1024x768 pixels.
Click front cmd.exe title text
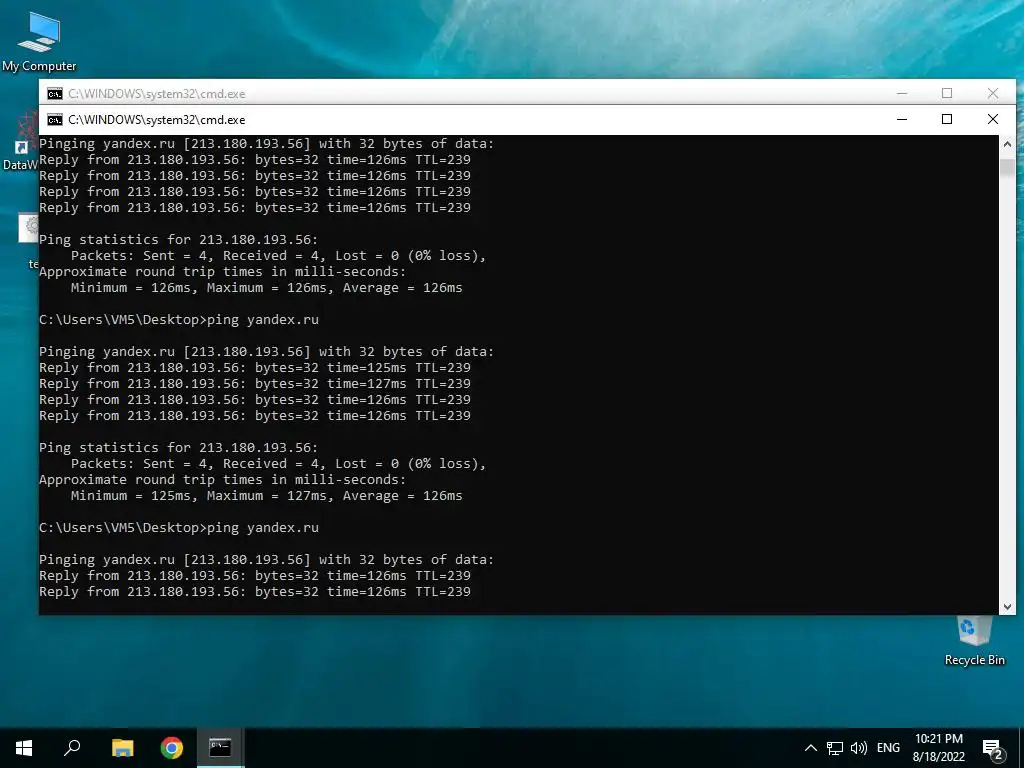click(157, 120)
